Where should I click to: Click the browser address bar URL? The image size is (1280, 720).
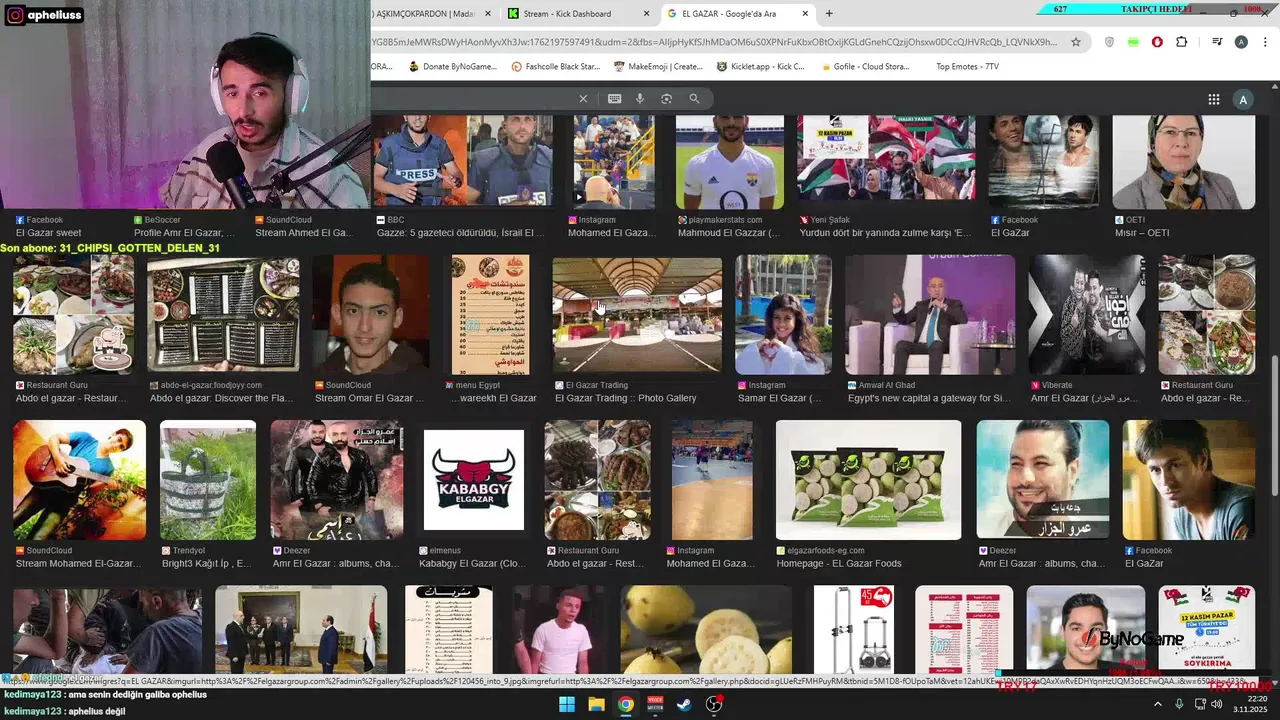(714, 42)
